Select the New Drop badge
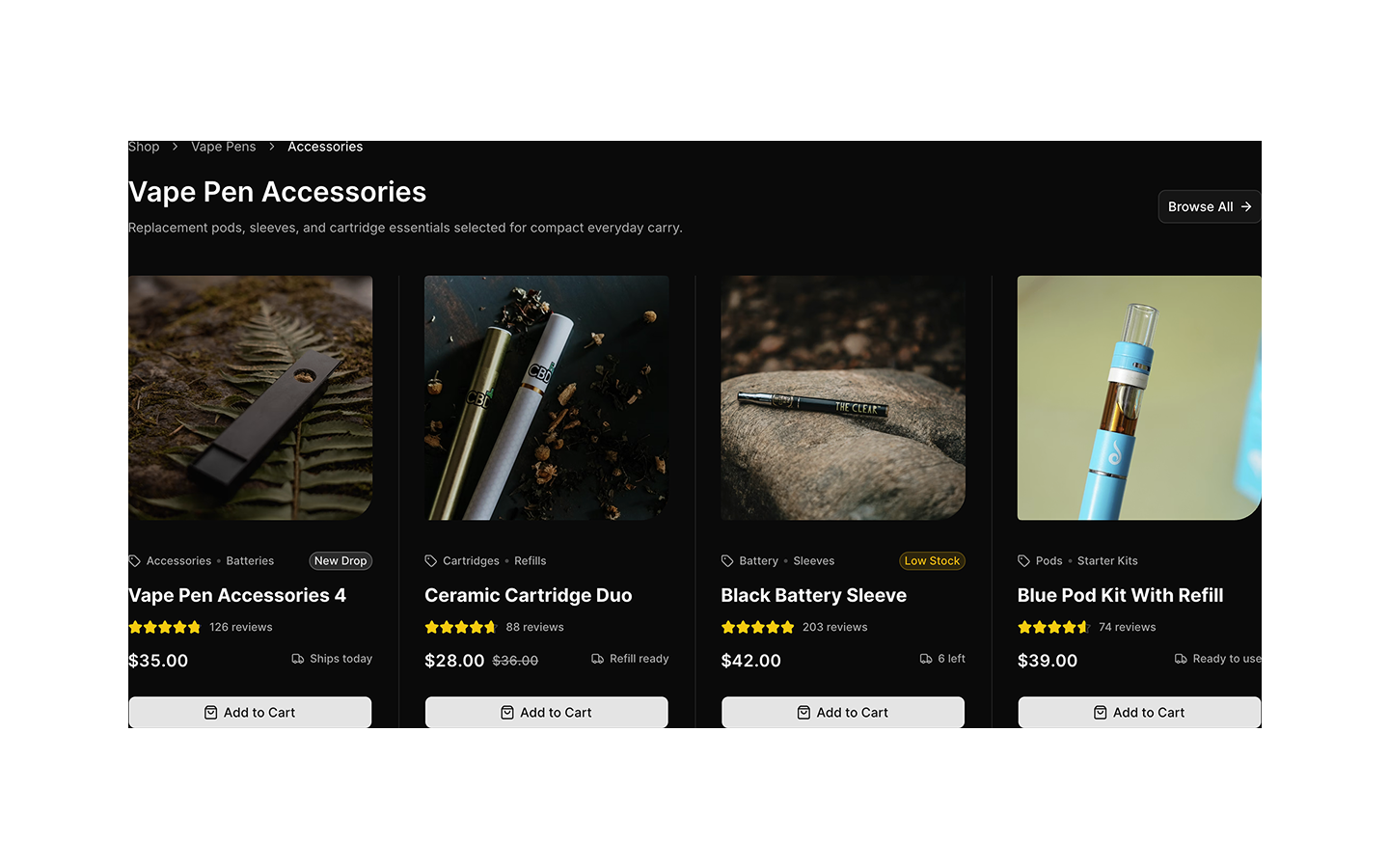This screenshot has width=1389, height=868. pos(340,561)
